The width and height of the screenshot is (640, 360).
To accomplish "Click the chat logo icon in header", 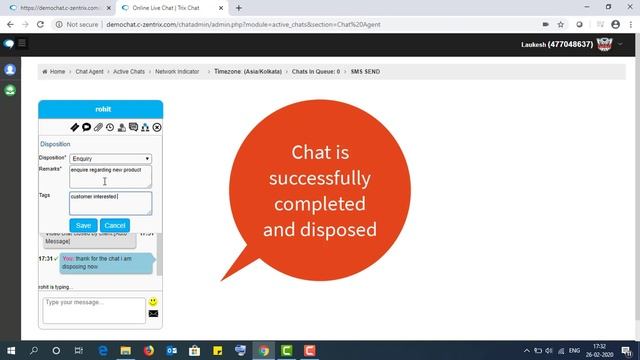I will [x=9, y=44].
